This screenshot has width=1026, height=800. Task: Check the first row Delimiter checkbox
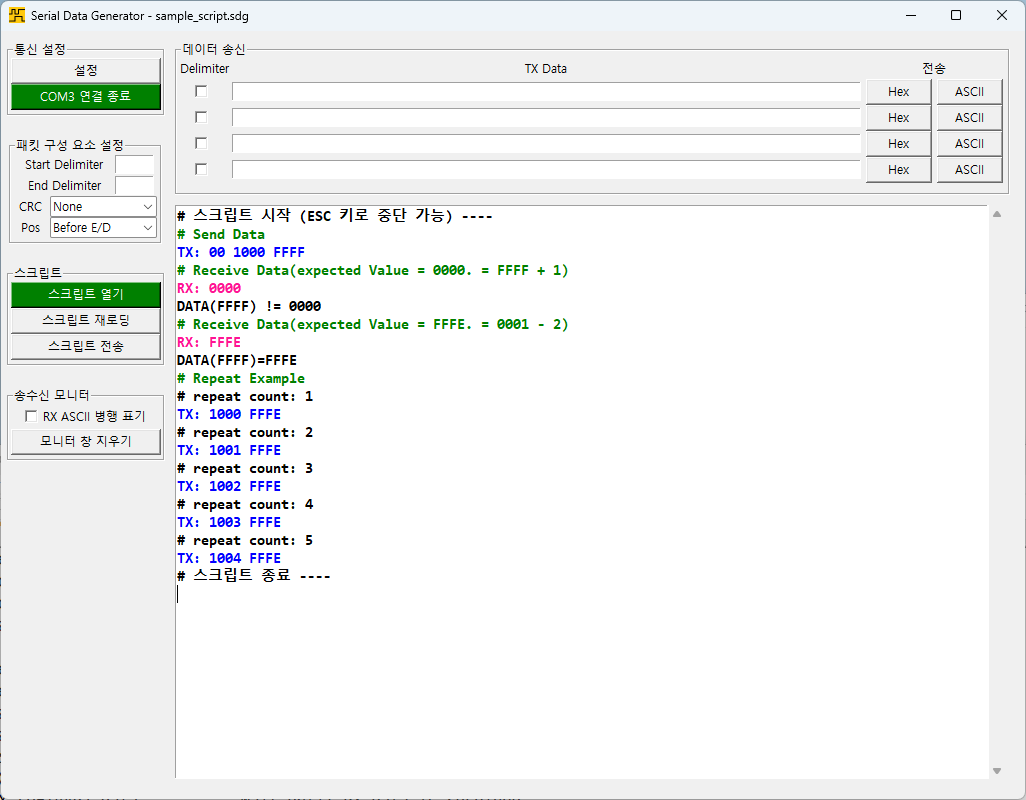(202, 92)
